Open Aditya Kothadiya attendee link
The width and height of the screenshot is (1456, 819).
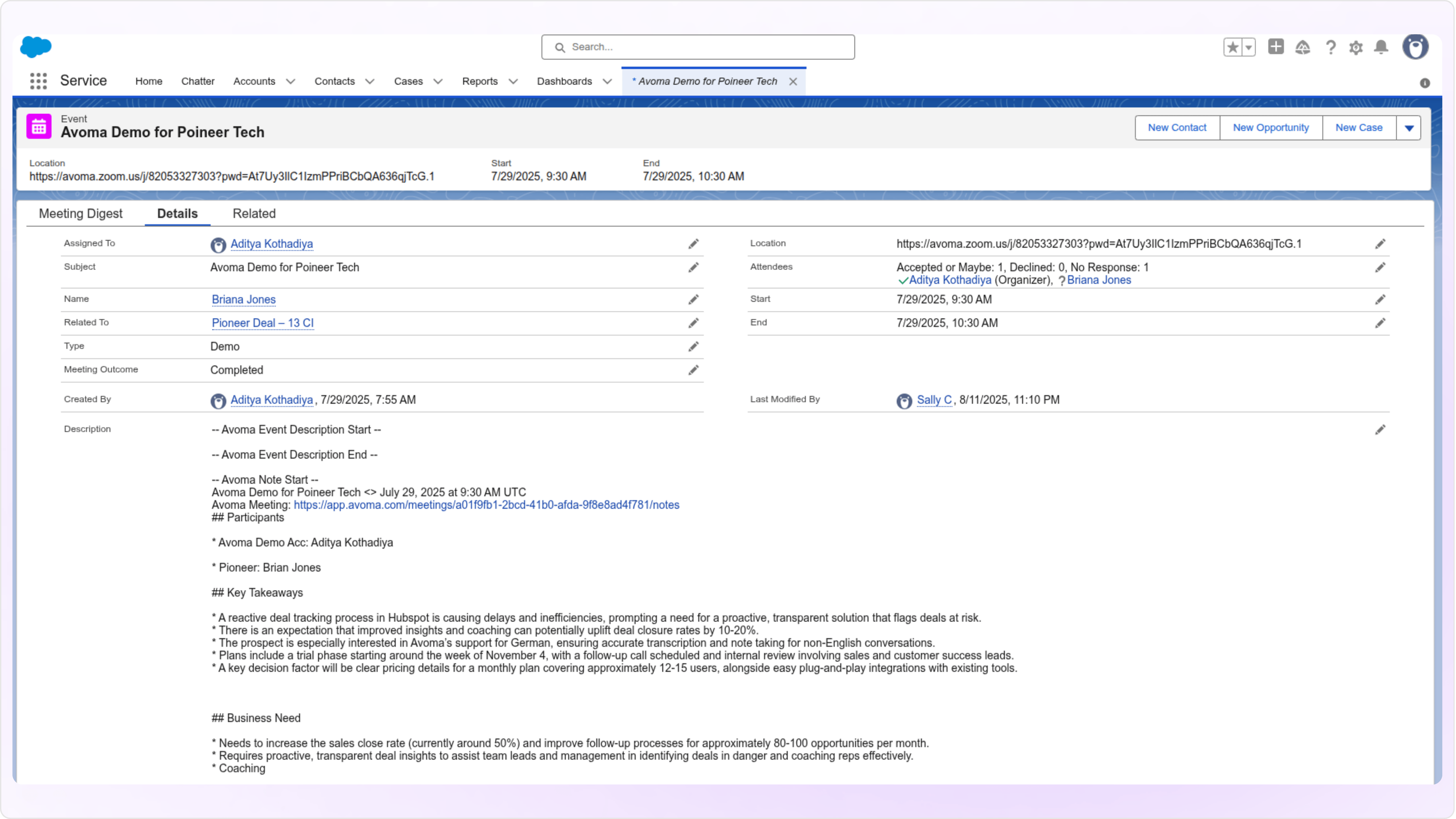[x=950, y=280]
